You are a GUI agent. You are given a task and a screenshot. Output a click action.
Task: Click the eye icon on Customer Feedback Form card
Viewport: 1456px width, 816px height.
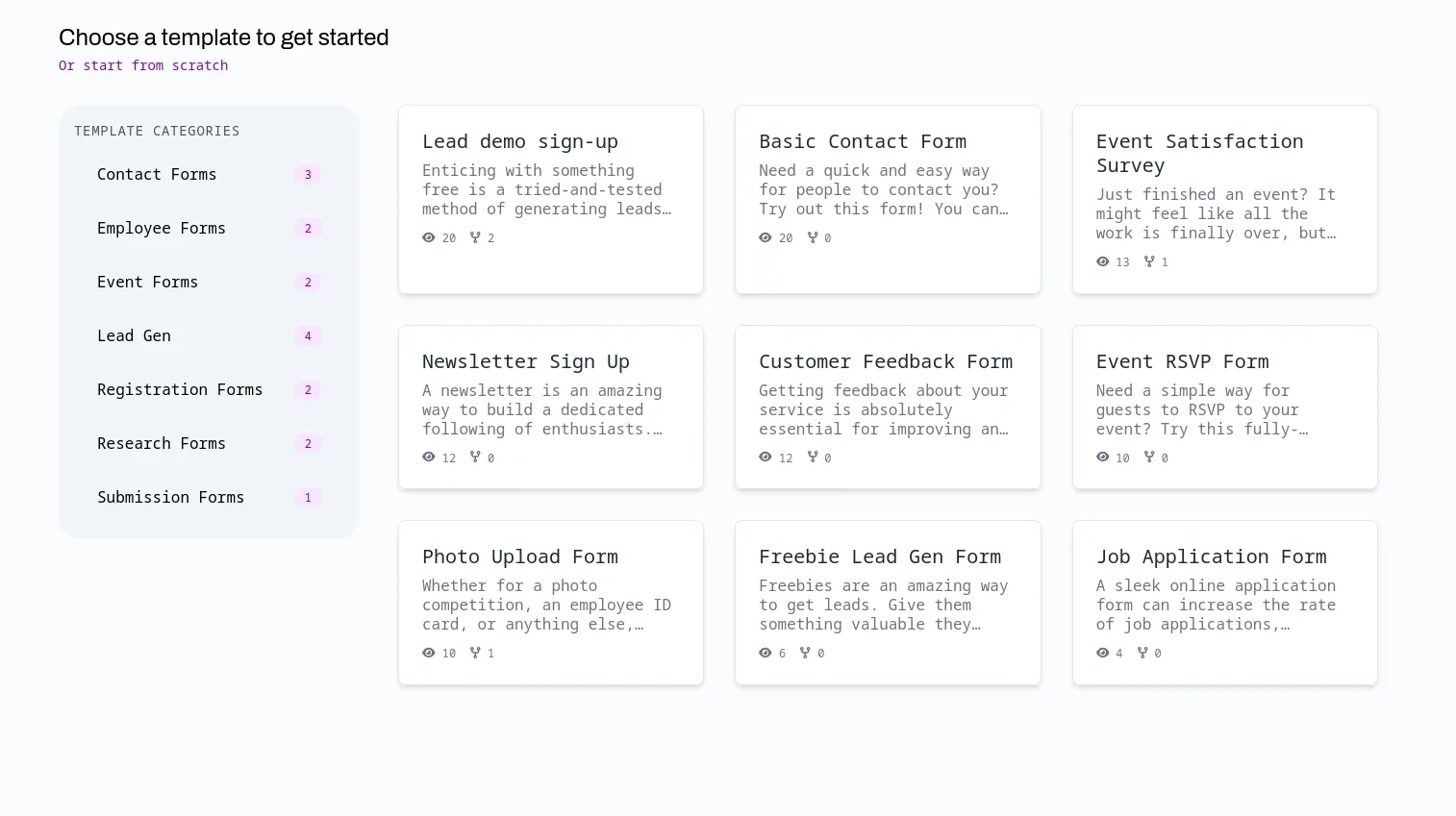(766, 457)
